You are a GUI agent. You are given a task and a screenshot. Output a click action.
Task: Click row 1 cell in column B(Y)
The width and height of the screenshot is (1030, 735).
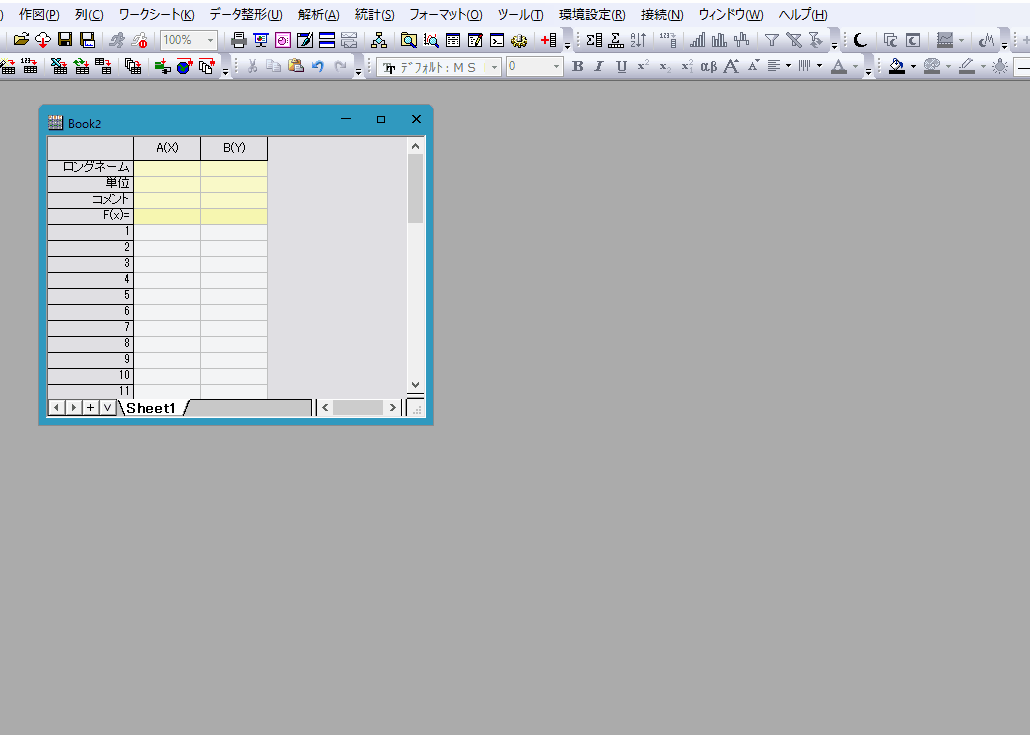point(234,231)
